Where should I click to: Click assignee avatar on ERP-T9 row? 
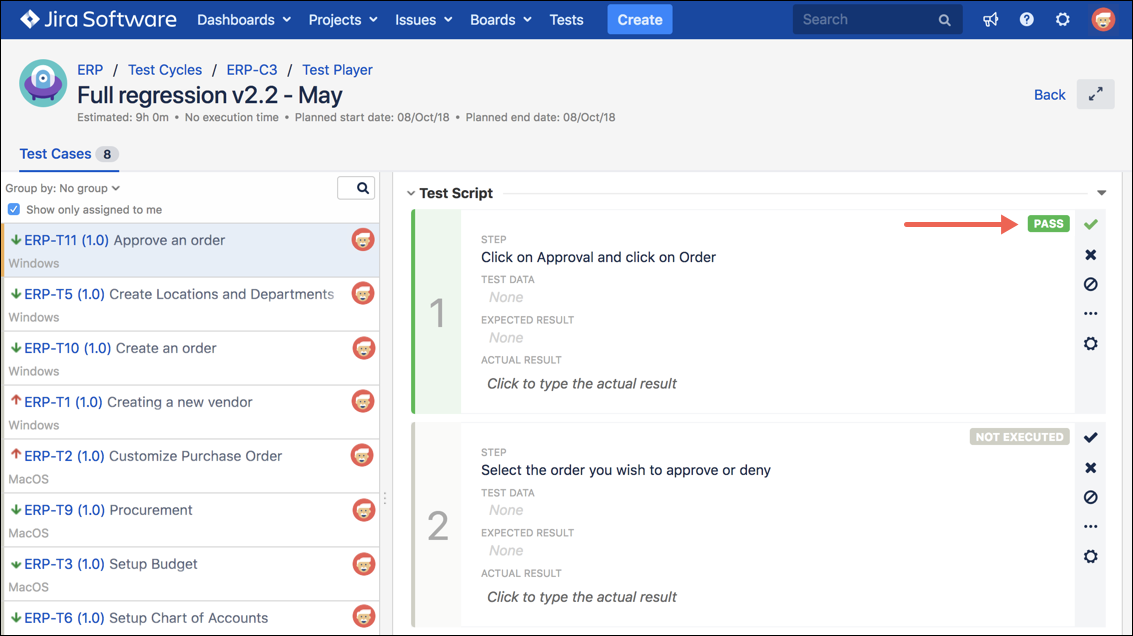[x=363, y=510]
